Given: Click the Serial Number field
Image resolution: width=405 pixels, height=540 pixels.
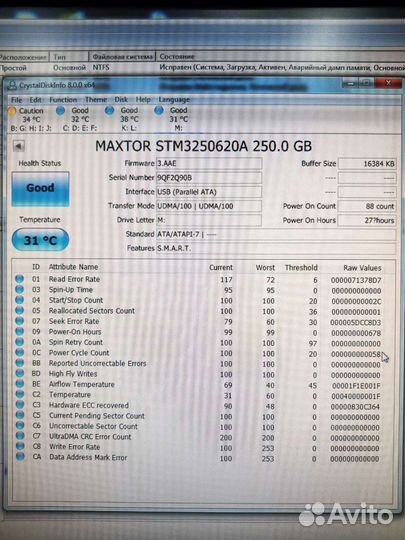Looking at the screenshot, I should coord(209,178).
